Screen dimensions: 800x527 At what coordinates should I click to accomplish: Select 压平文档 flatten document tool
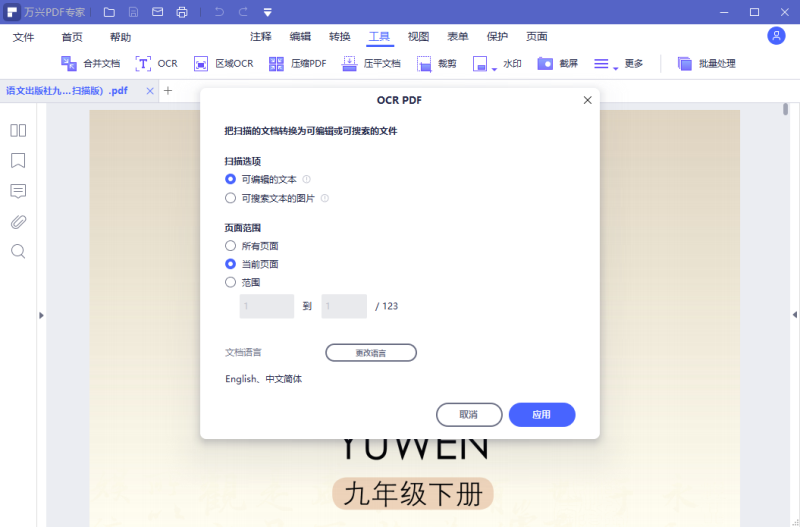point(371,63)
